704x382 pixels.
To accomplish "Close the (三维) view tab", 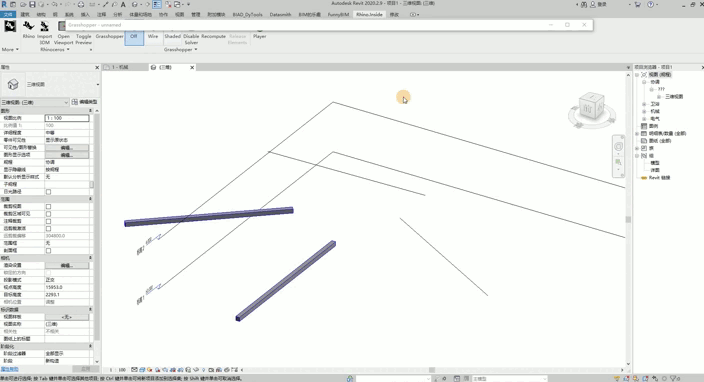I will pos(192,67).
